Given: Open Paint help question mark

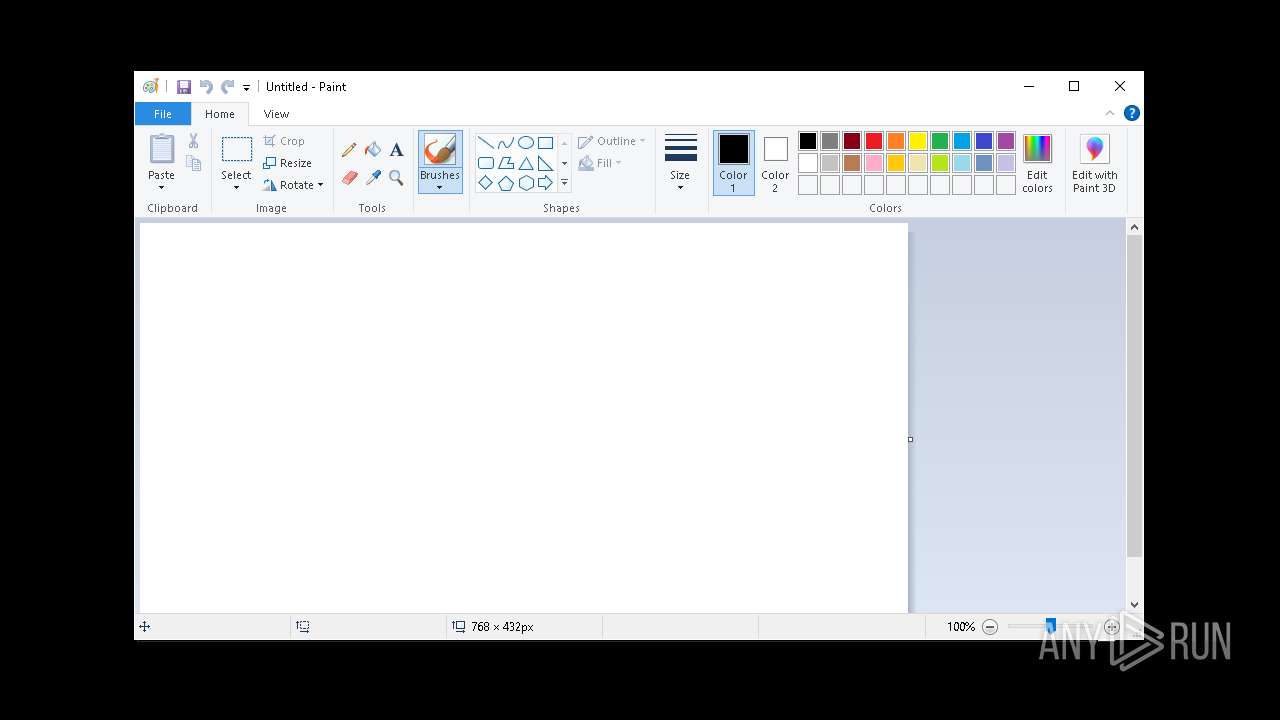Looking at the screenshot, I should [1131, 113].
